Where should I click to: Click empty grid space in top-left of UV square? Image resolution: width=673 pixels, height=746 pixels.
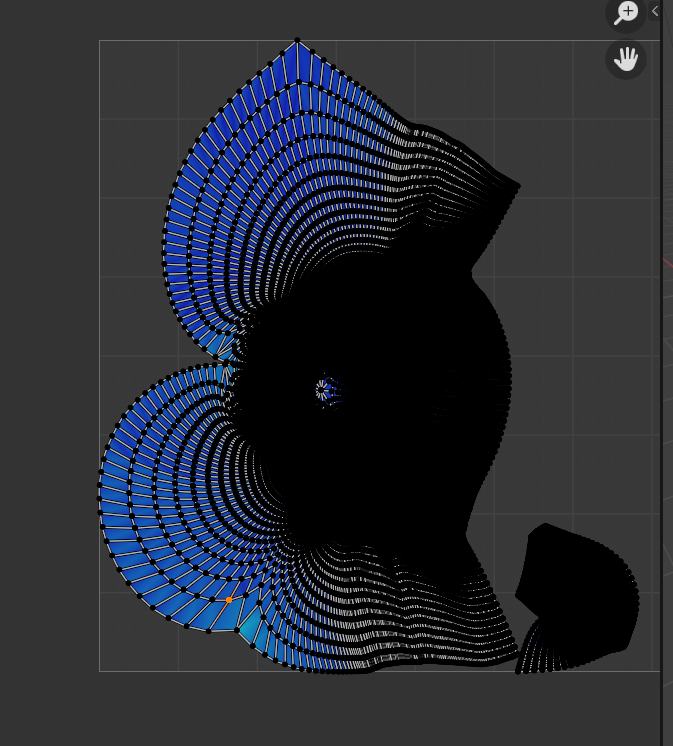(135, 85)
